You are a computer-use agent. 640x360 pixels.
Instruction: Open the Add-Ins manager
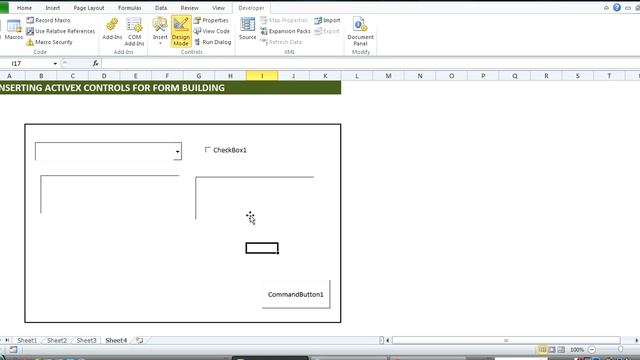(x=112, y=29)
